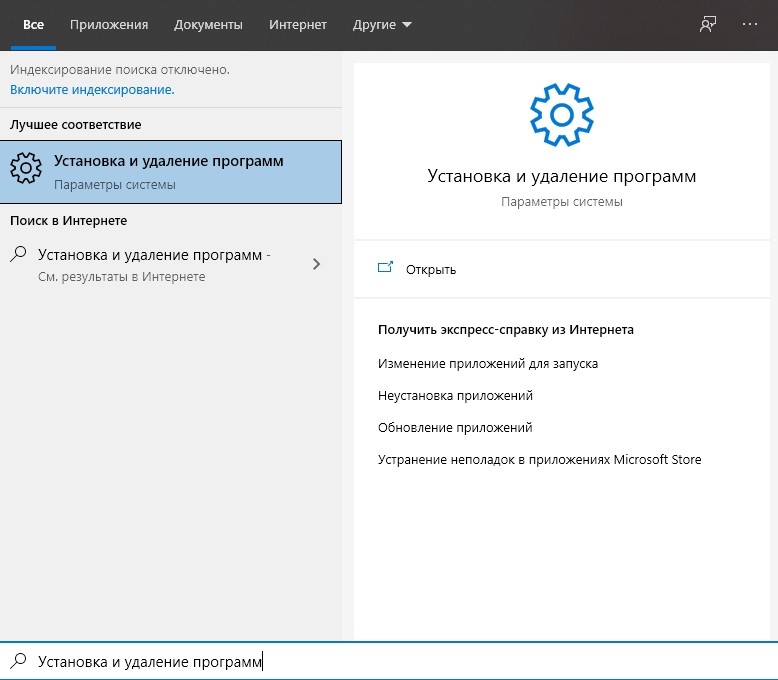
Task: Open the Изменение приложений для запуска help link
Action: (x=488, y=363)
